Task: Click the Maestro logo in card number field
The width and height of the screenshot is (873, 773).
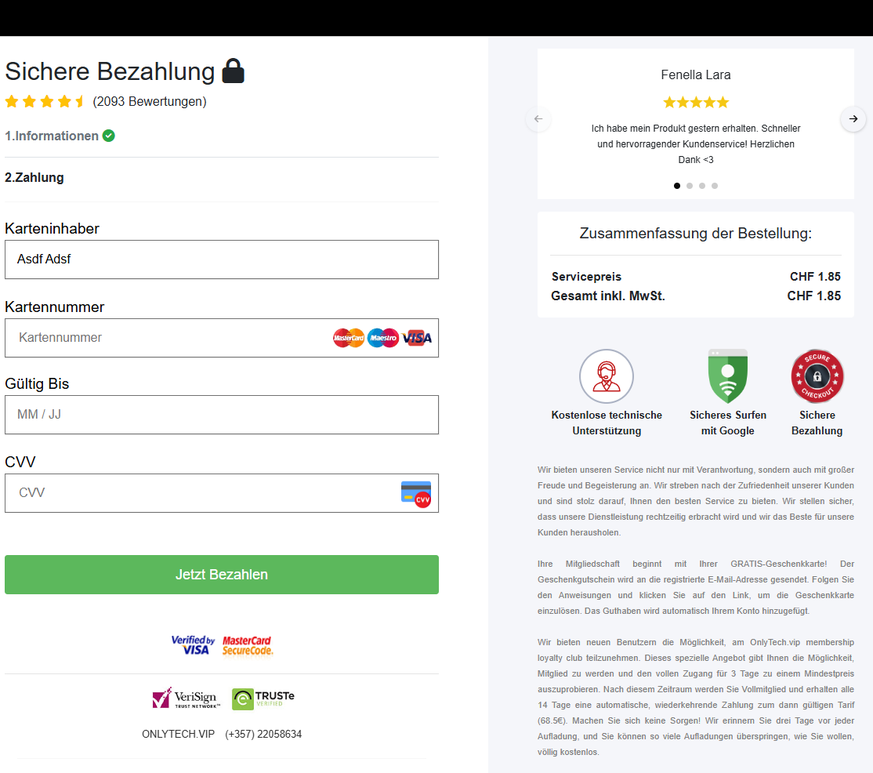Action: click(383, 338)
